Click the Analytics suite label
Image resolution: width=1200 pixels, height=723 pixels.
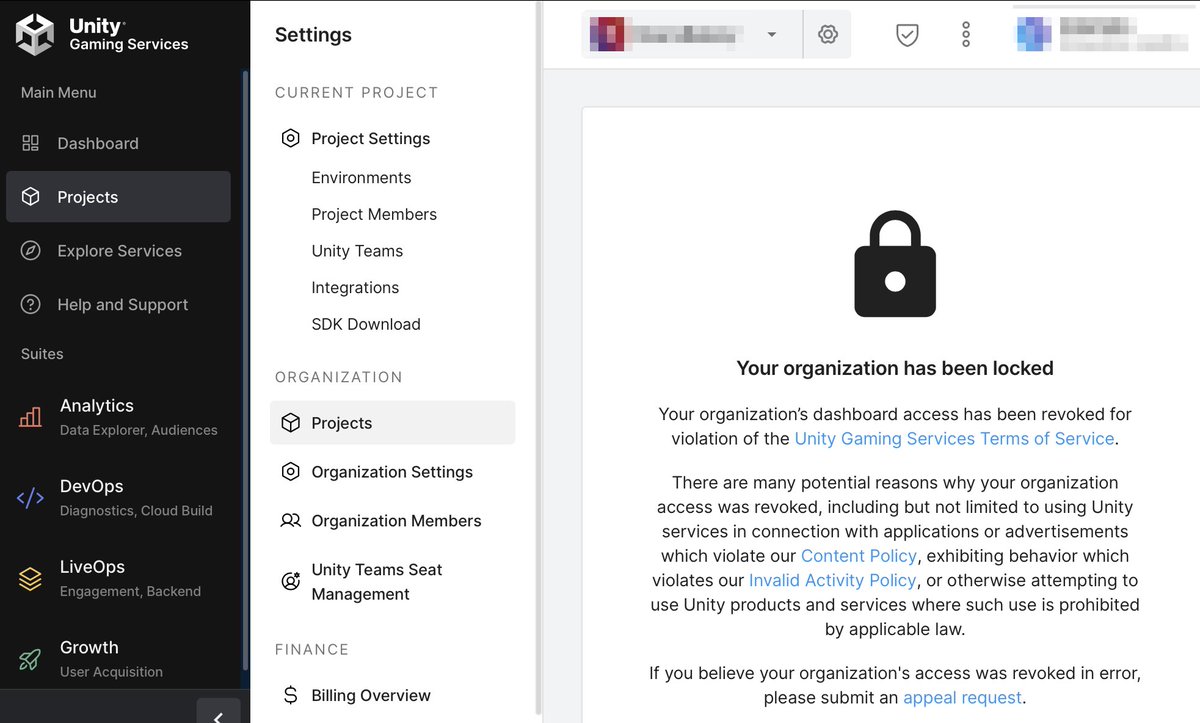pos(97,406)
